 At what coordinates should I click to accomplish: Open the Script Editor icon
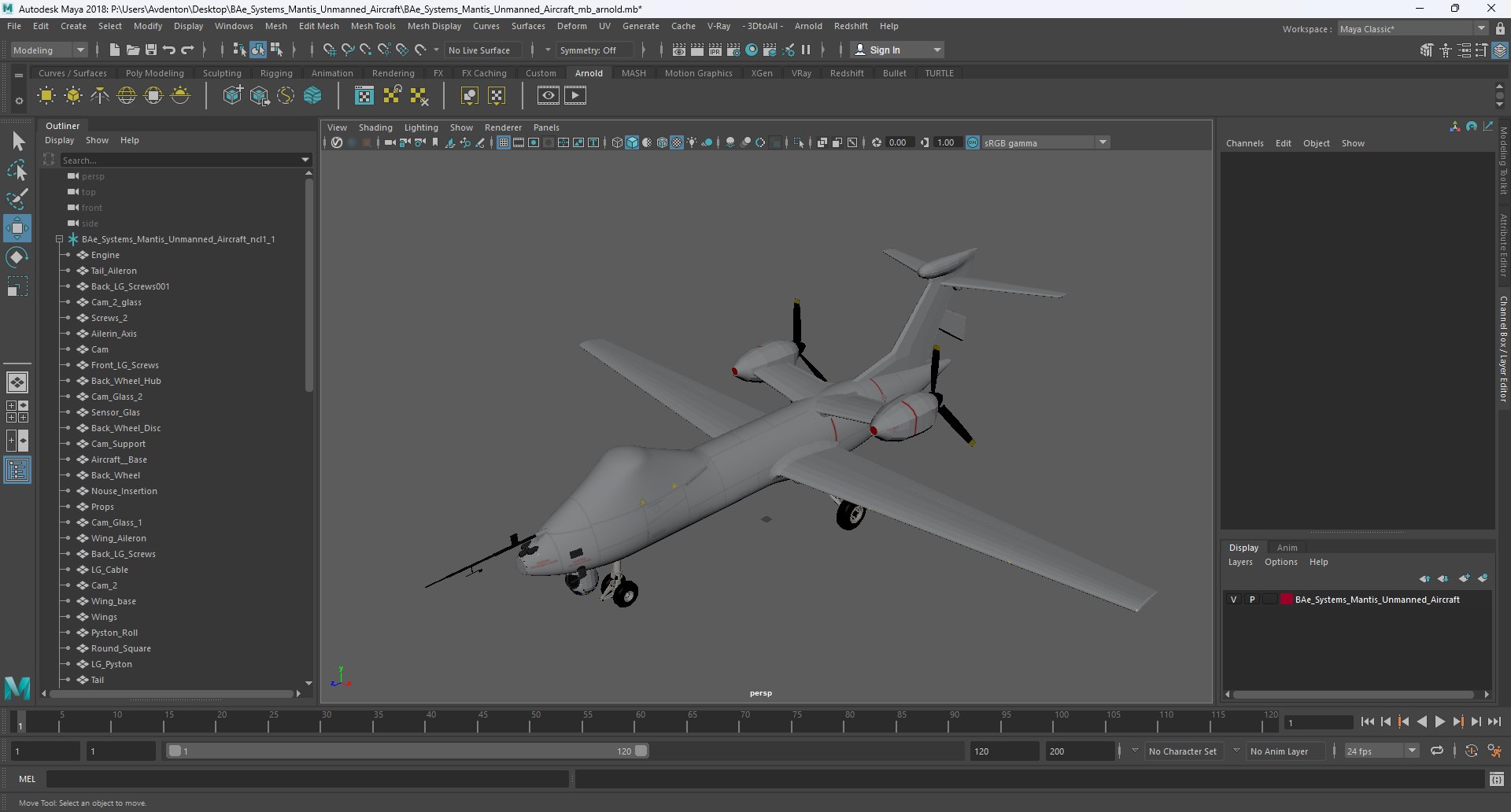(1497, 779)
